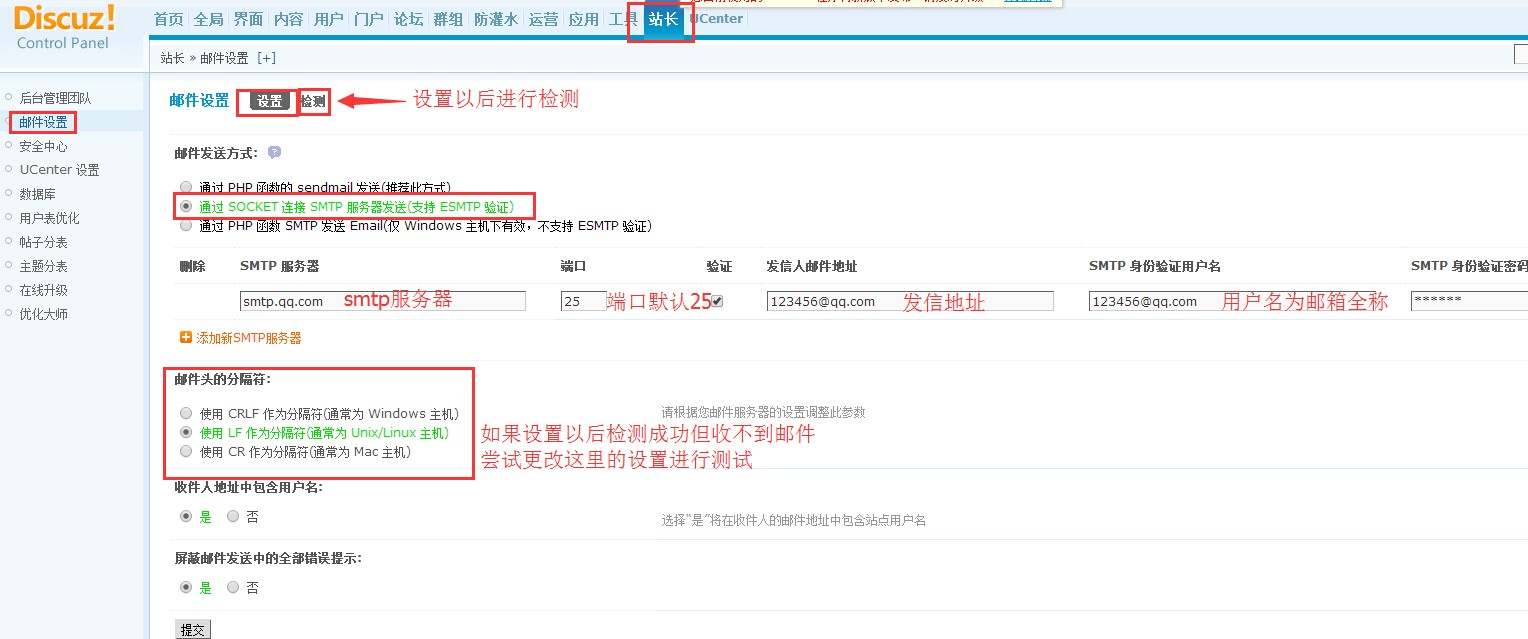This screenshot has width=1528, height=639.
Task: Open UCenter in the top navigation
Action: coord(719,19)
